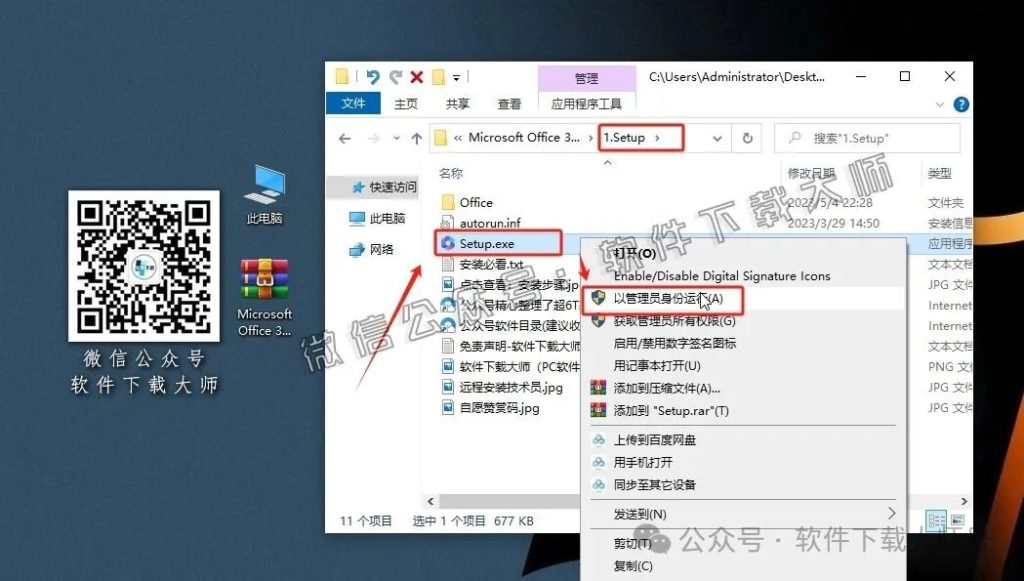Click the shield icon beside 以管理员身份运行
Image resolution: width=1024 pixels, height=581 pixels.
click(x=599, y=298)
